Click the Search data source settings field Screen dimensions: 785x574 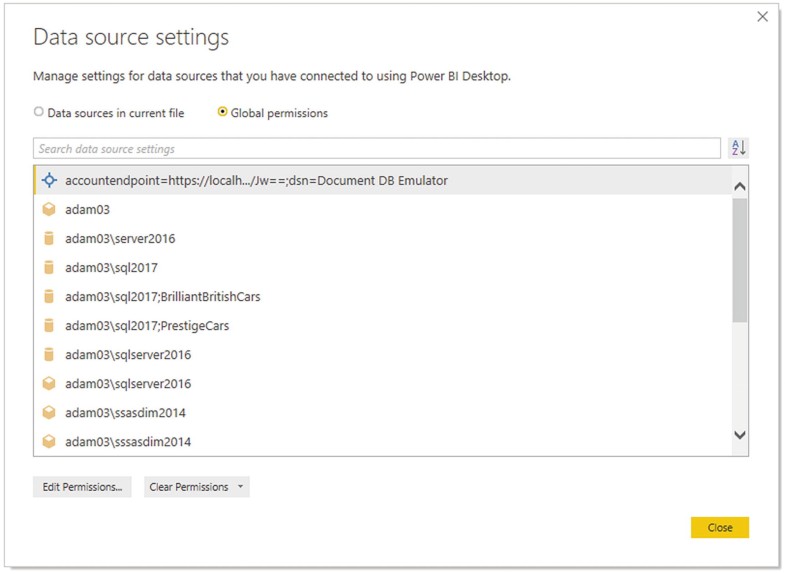[376, 148]
